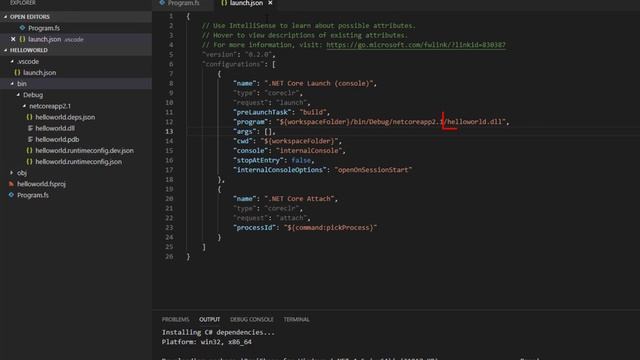
Task: Click the ".NET Core Launch (console)" name value
Action: click(319, 84)
